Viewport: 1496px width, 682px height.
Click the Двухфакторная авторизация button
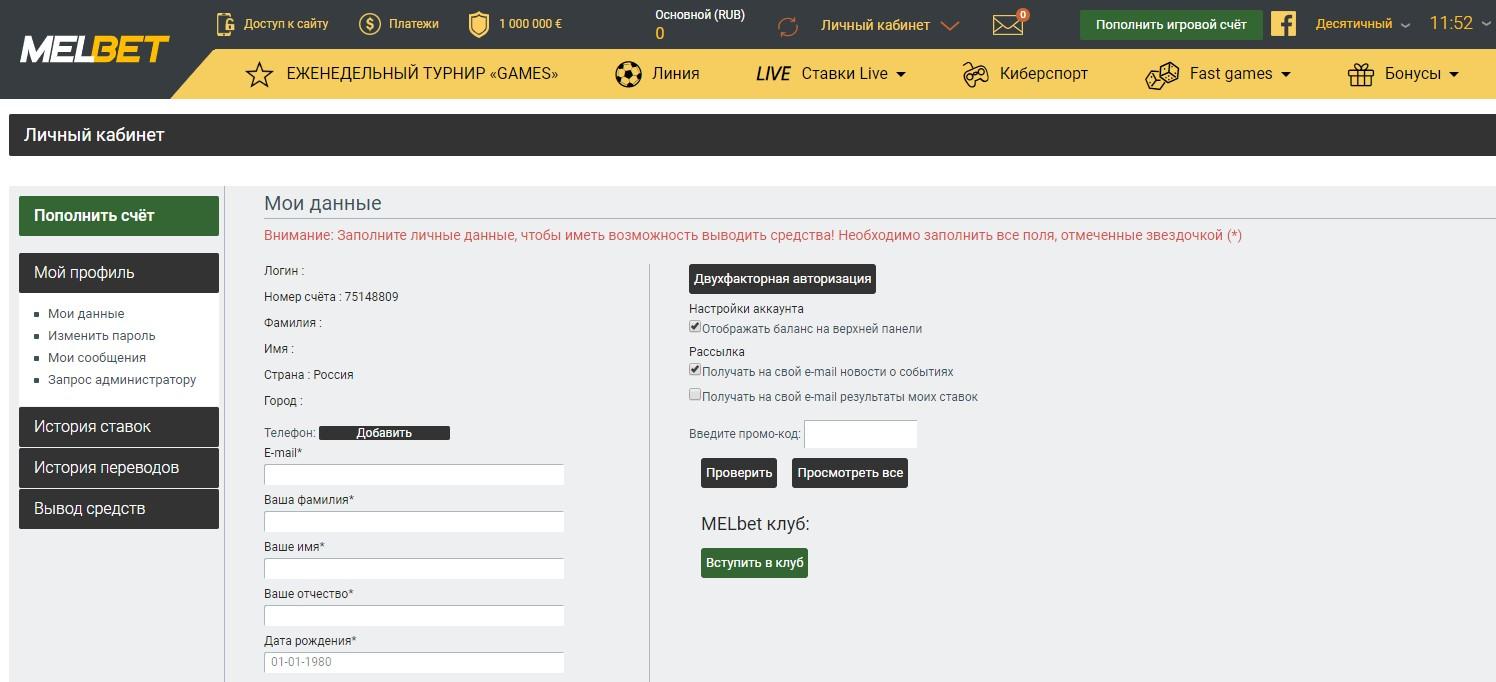click(x=782, y=279)
